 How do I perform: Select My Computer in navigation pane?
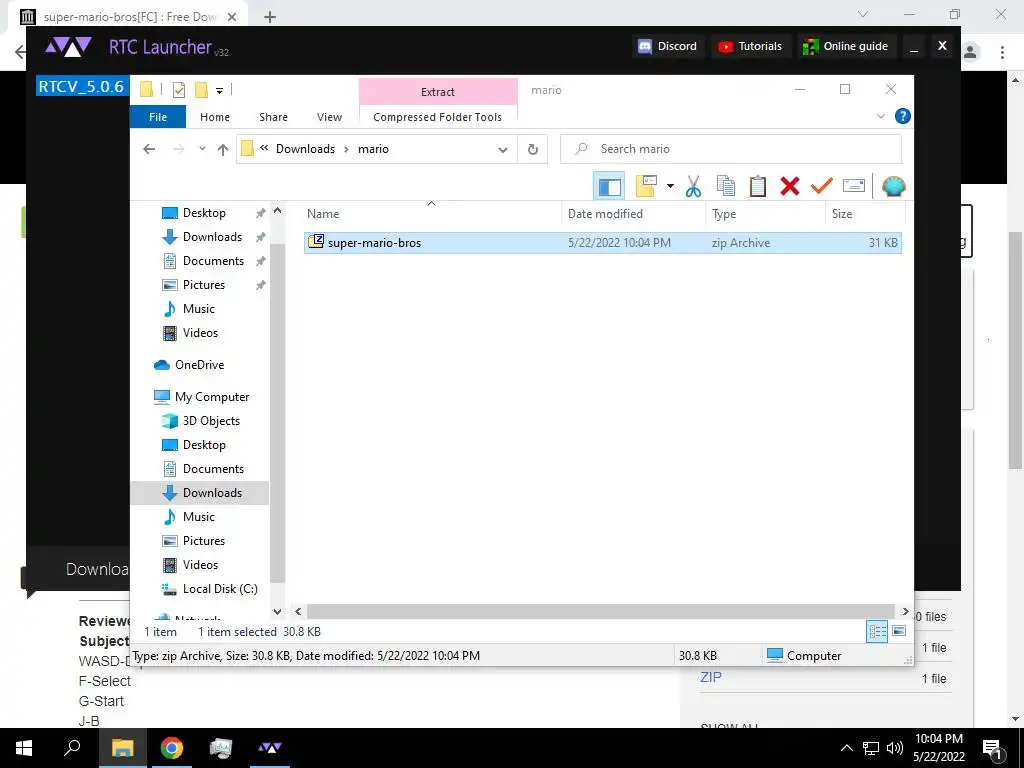(212, 397)
